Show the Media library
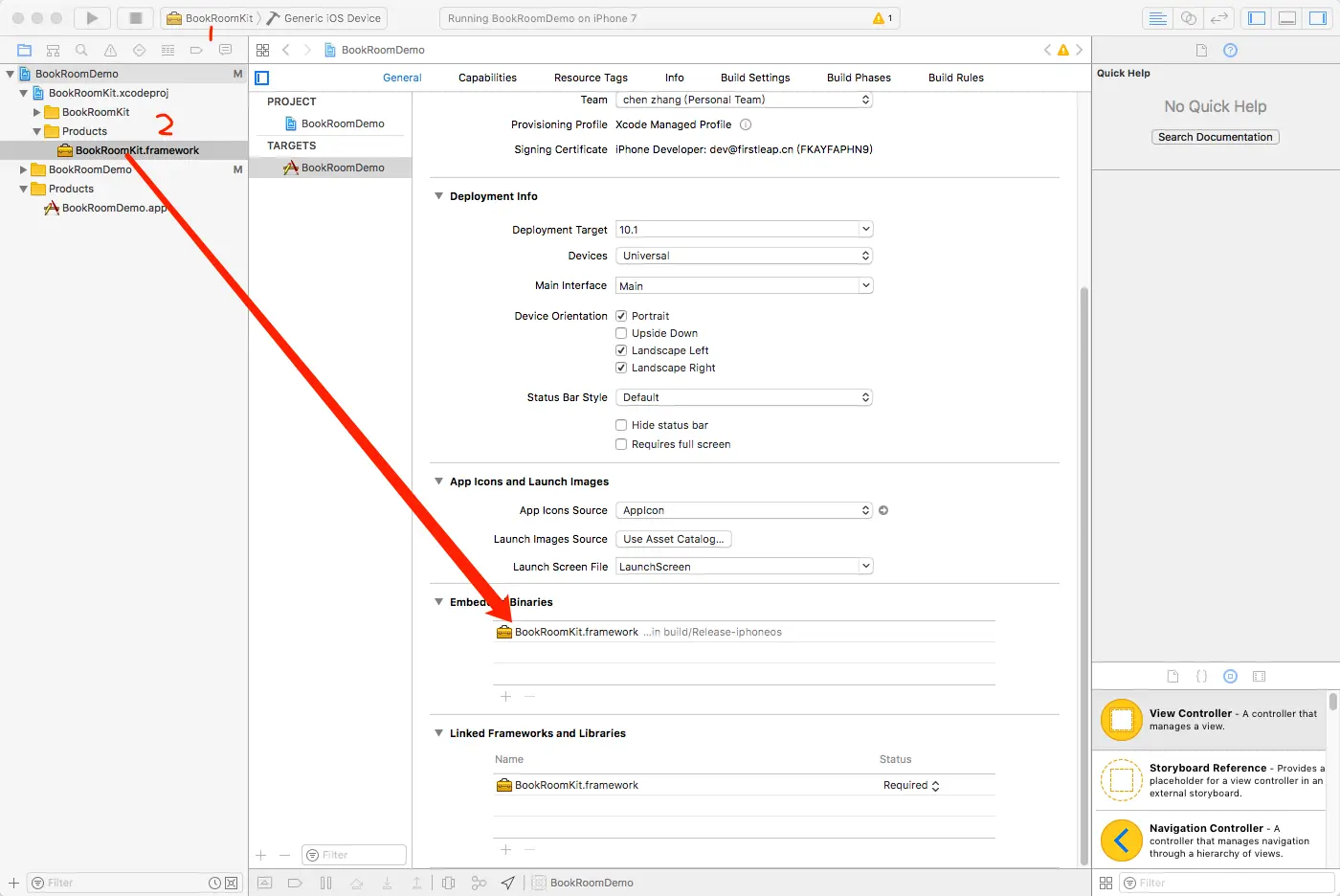The image size is (1340, 896). [x=1260, y=676]
